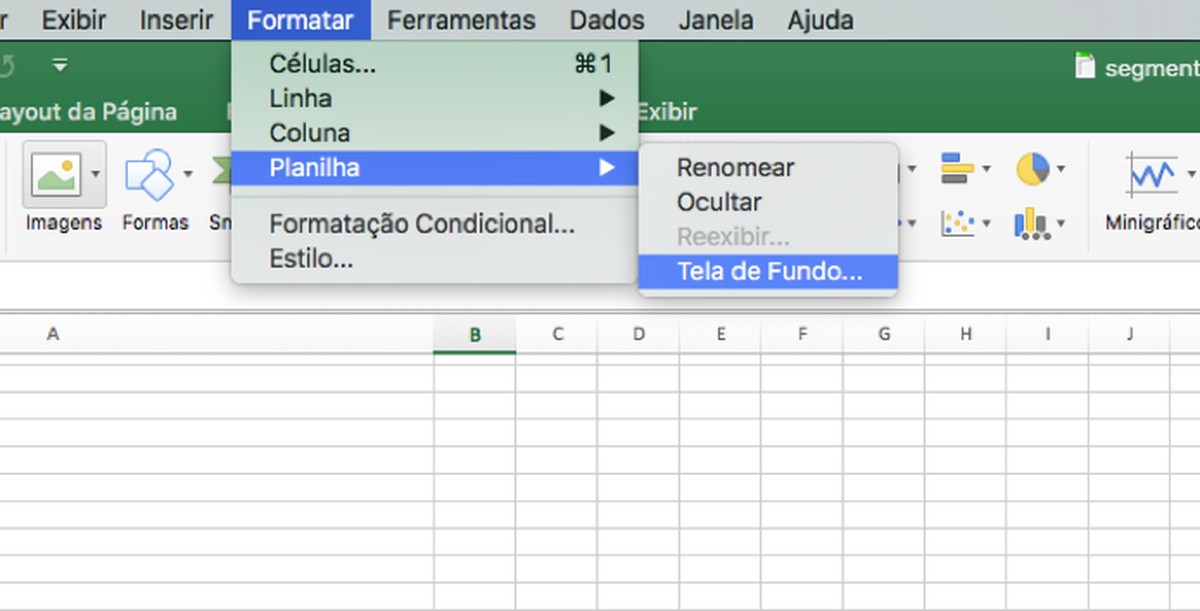This screenshot has height=611, width=1200.
Task: Select the pie chart insert icon
Action: pos(1032,169)
